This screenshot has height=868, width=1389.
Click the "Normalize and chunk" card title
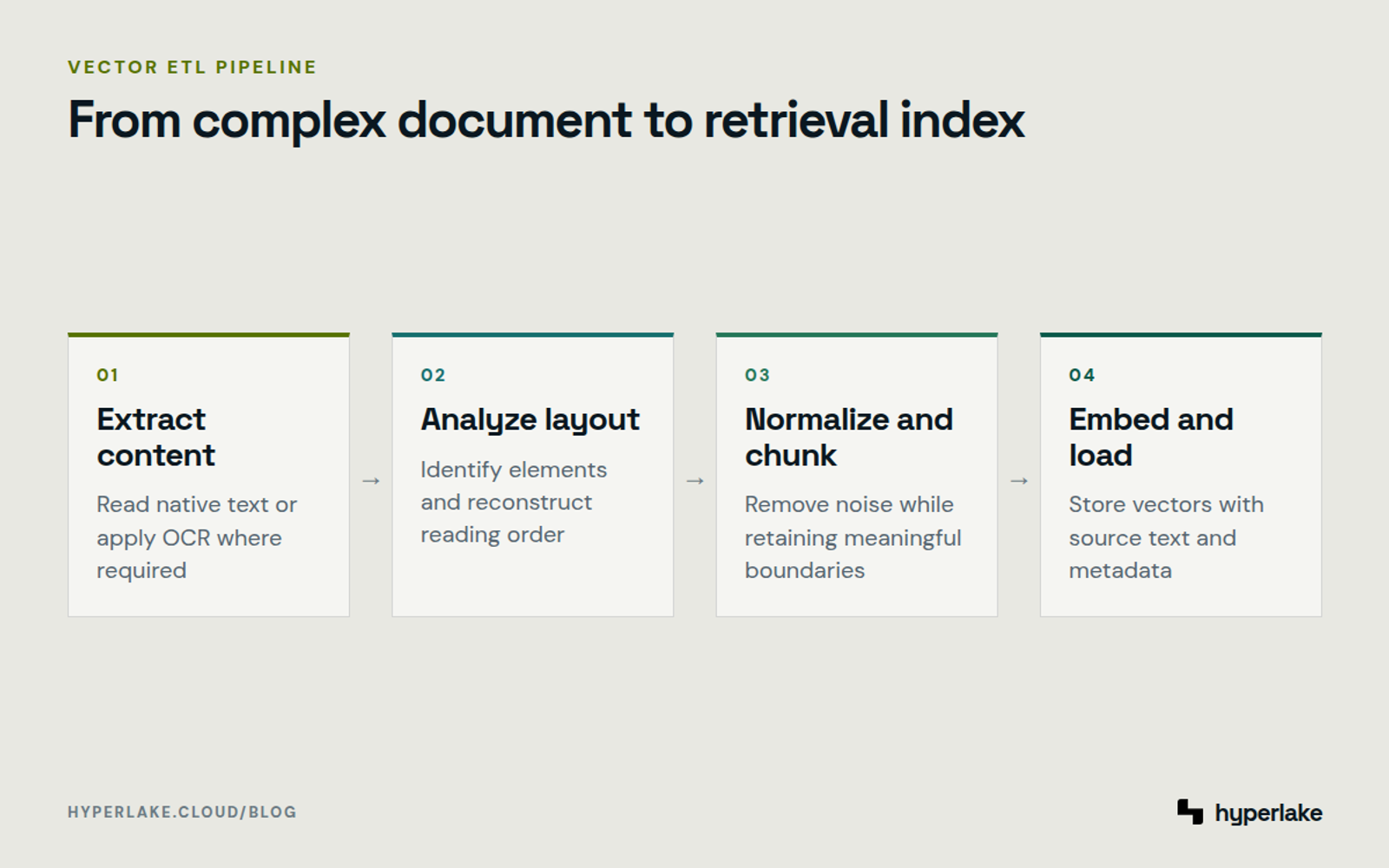849,437
